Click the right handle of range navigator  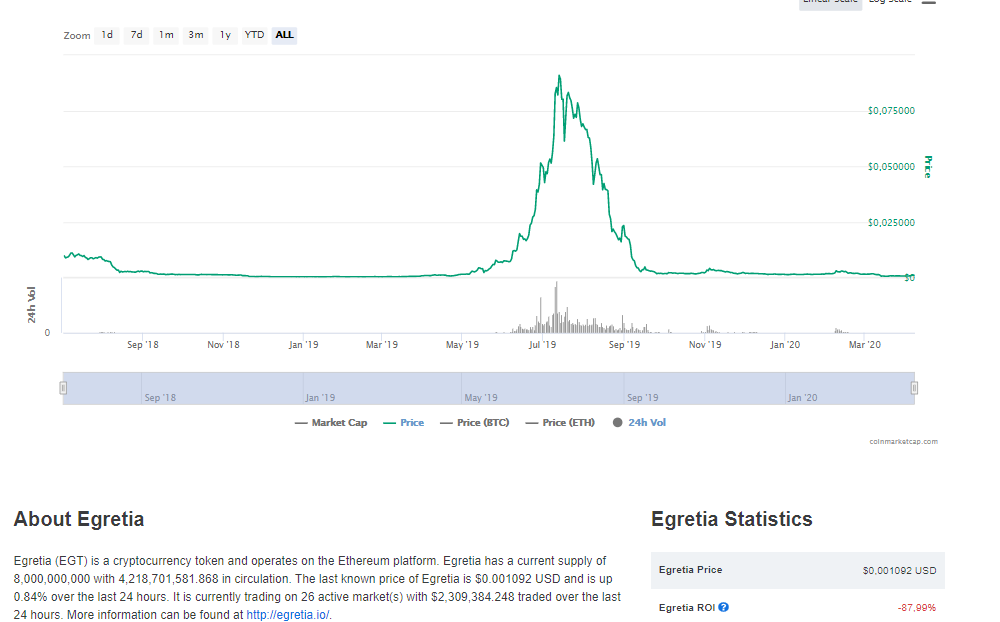914,388
